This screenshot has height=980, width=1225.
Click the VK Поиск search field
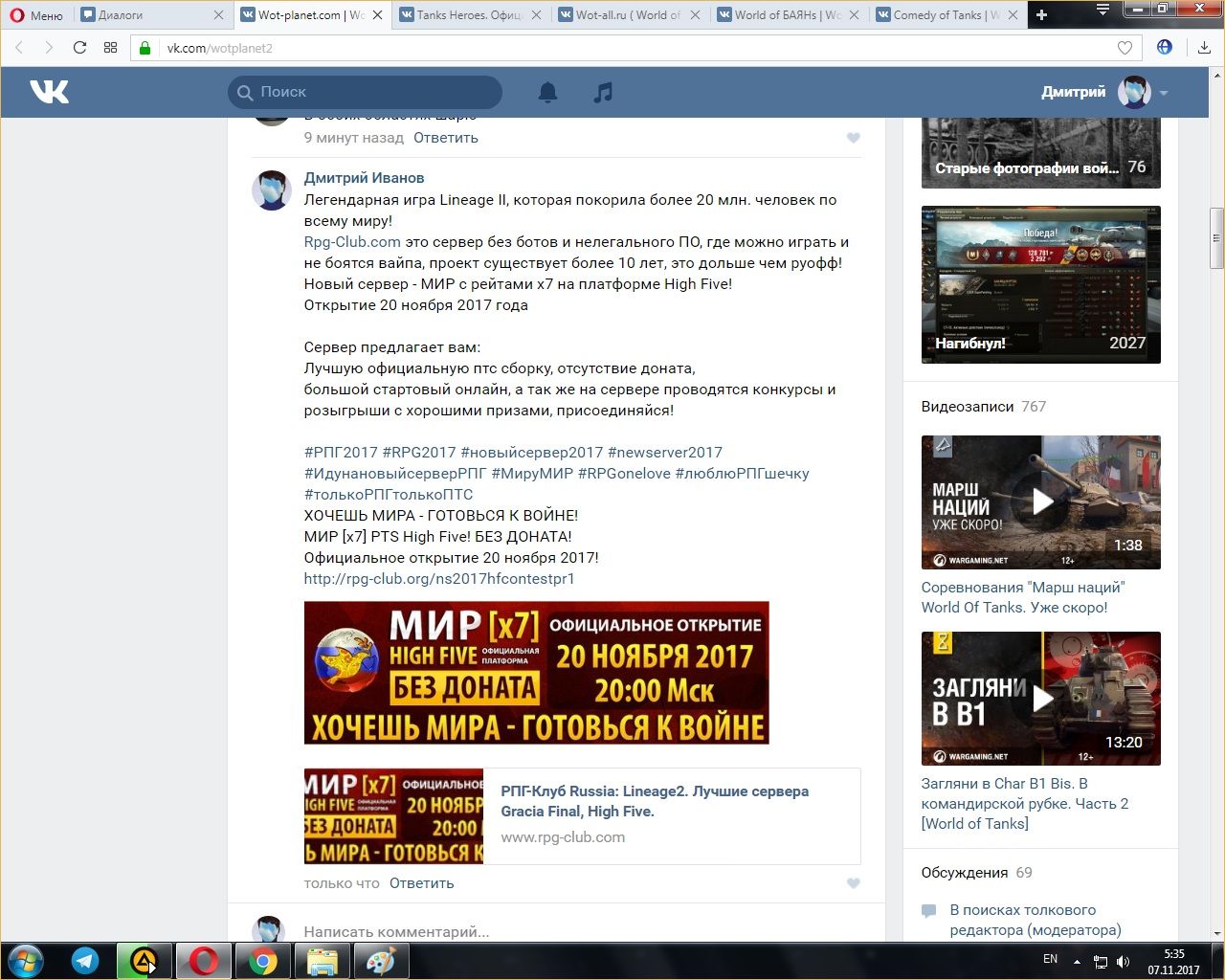365,92
